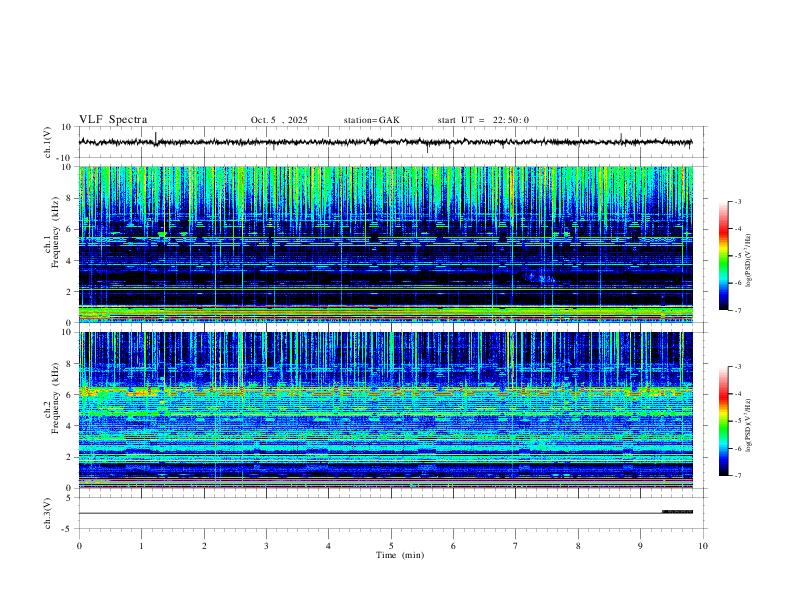Click the 'Time (min)' axis label
The width and height of the screenshot is (792, 612).
(x=400, y=555)
